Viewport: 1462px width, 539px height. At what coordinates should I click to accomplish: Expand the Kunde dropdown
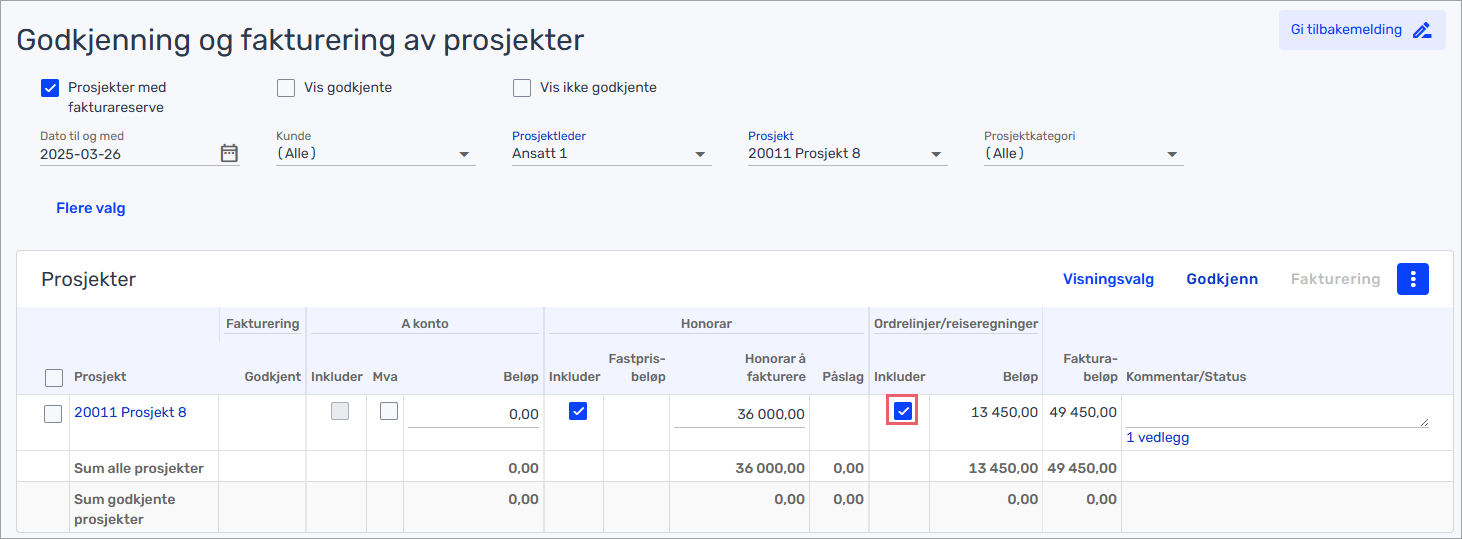(x=375, y=154)
